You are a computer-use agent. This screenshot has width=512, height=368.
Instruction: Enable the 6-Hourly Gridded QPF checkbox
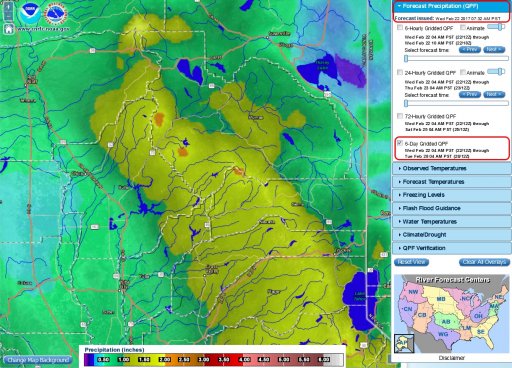400,28
